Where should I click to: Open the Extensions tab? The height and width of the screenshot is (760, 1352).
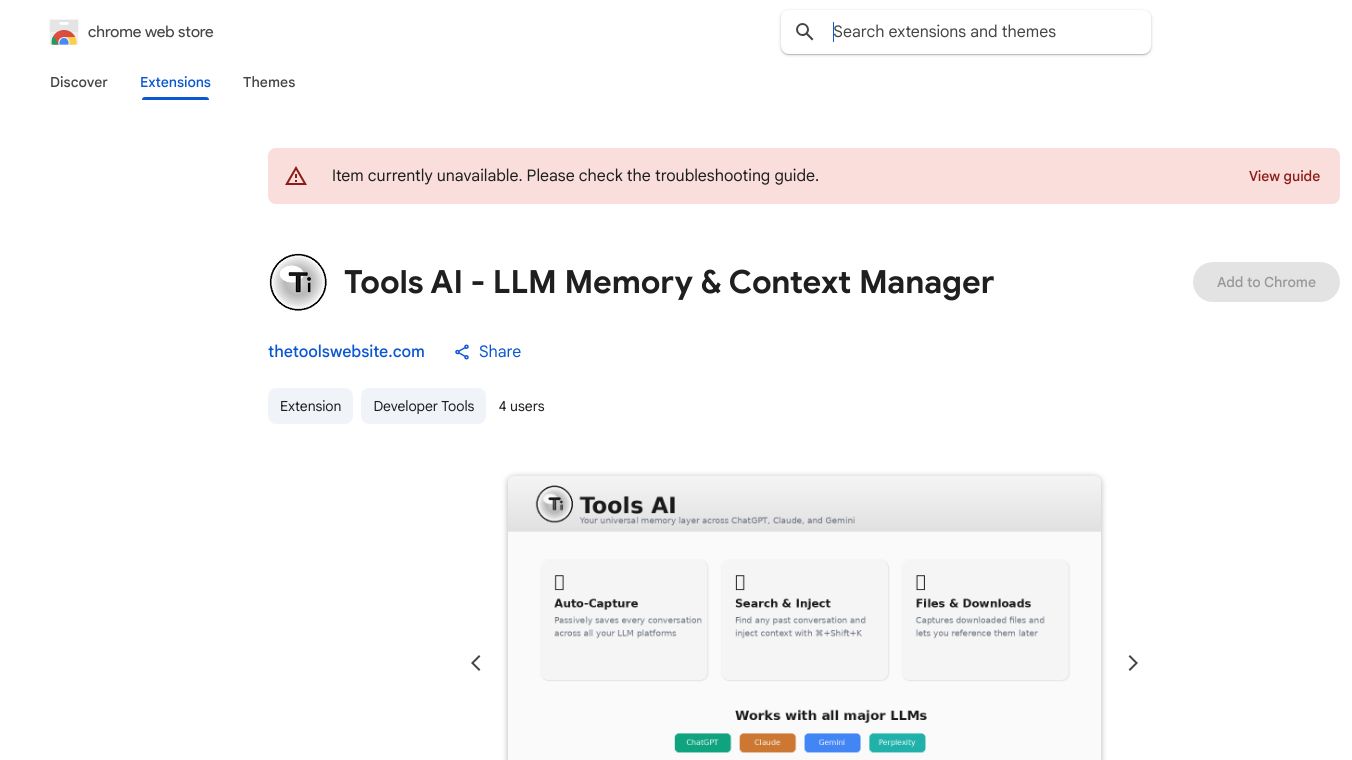pos(175,82)
